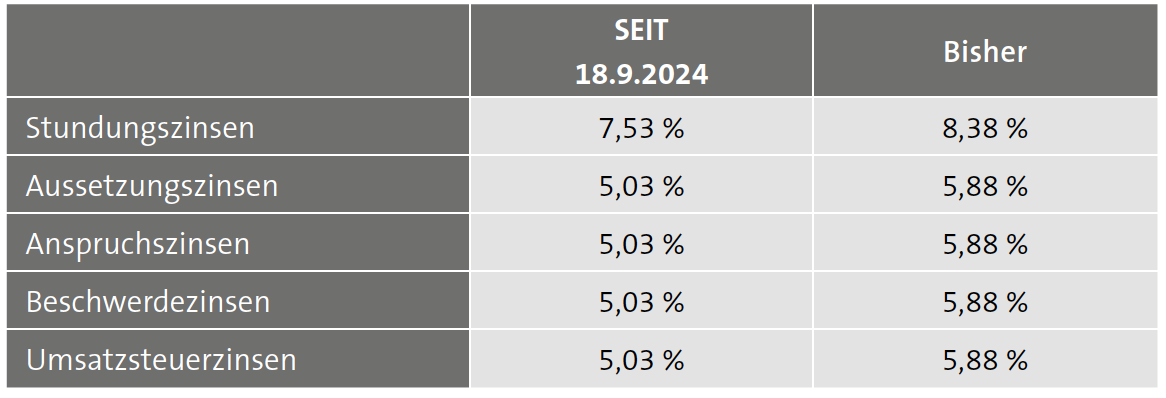
Task: Select Aussetzungszinsen current rate 5,03 %
Action: [x=641, y=185]
